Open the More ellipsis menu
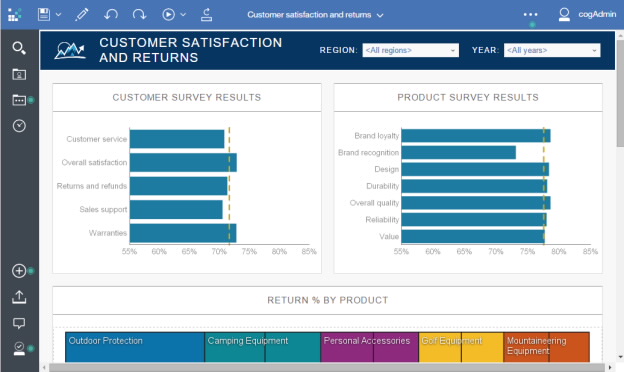This screenshot has width=624, height=372. [530, 14]
